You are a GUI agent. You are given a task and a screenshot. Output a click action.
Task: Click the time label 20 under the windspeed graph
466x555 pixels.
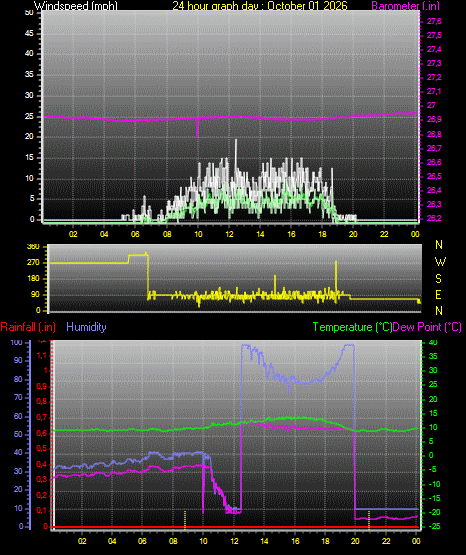(x=353, y=234)
